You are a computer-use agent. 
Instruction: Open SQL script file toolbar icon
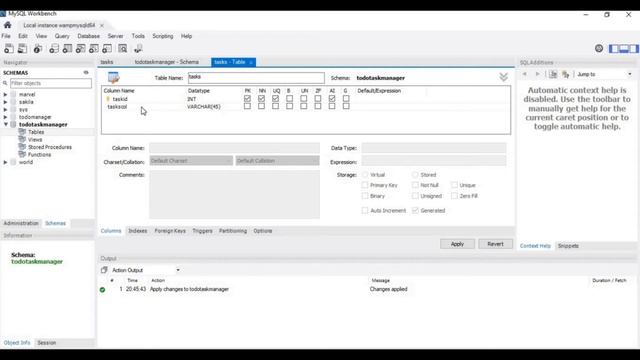click(22, 49)
